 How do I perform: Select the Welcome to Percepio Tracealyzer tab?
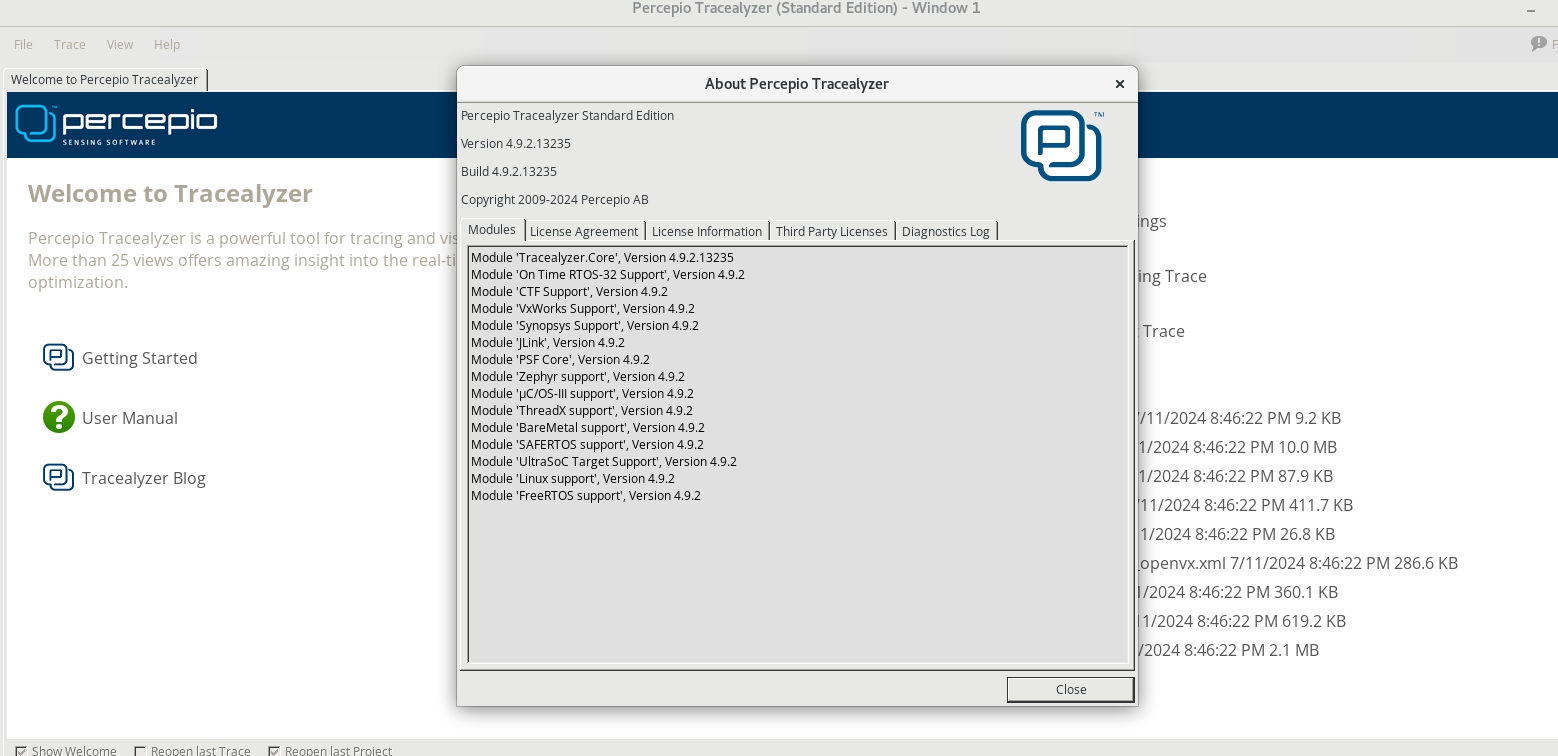coord(105,79)
